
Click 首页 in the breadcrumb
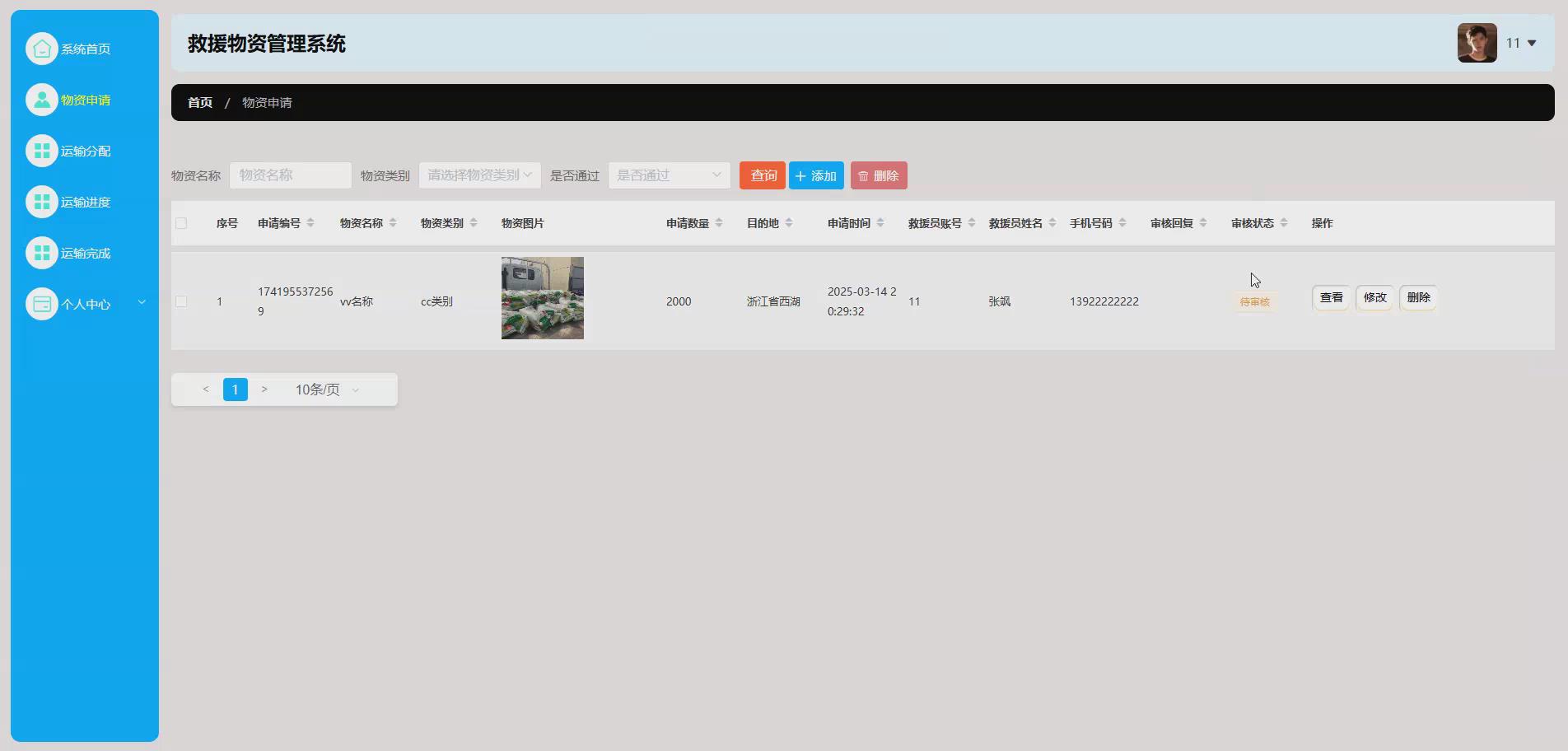tap(200, 102)
